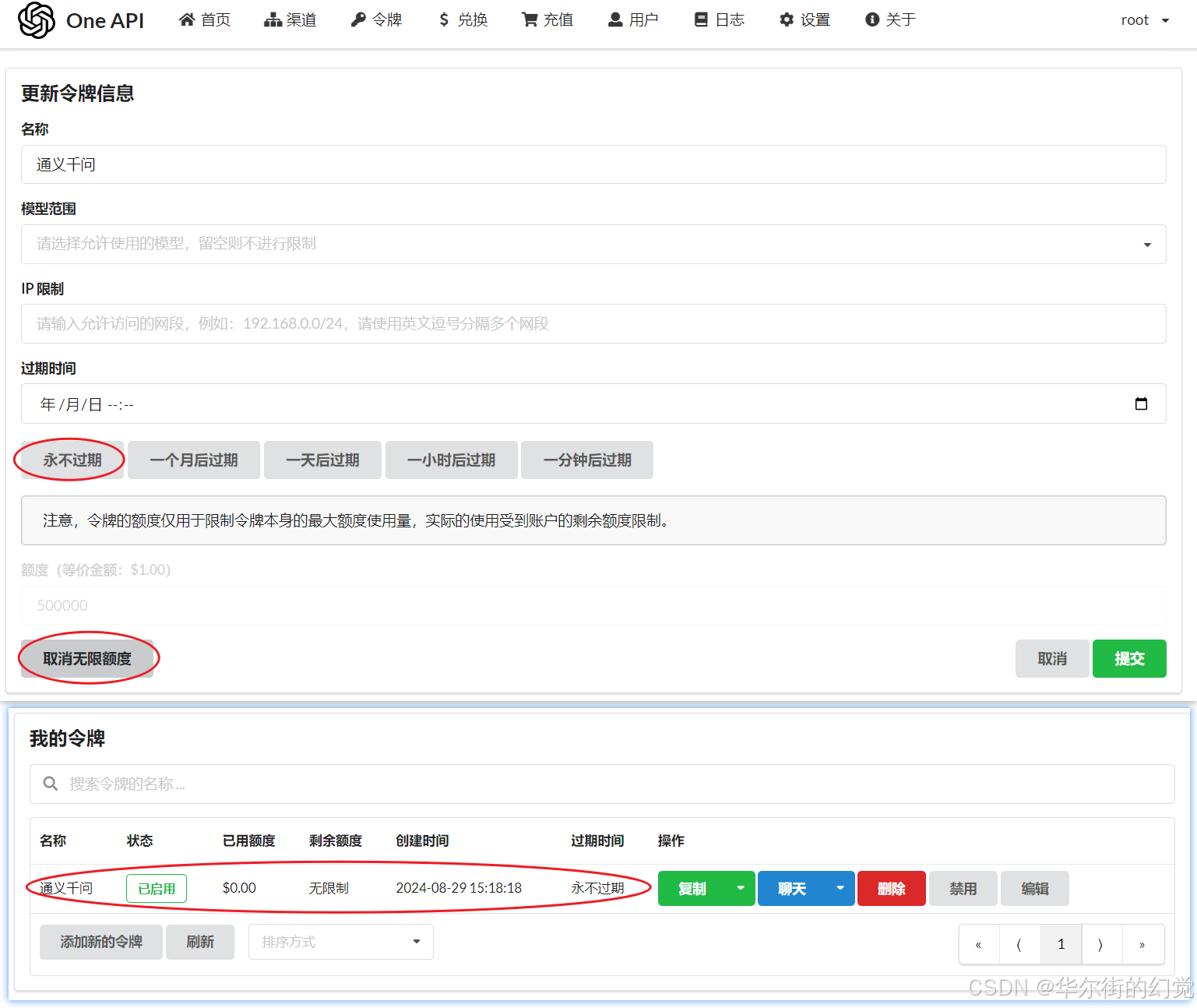Screen dimensions: 1197x1008
Task: Sort by 状态 column header
Action: pos(140,841)
